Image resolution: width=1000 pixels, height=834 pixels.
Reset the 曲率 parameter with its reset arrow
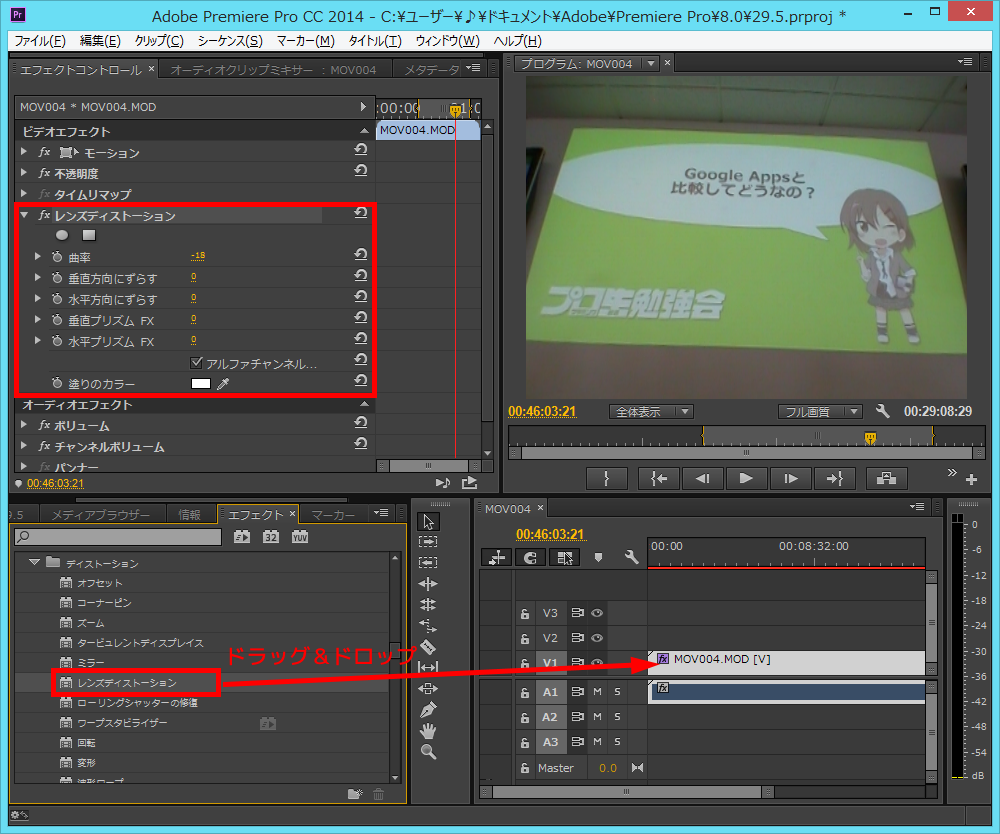(360, 256)
